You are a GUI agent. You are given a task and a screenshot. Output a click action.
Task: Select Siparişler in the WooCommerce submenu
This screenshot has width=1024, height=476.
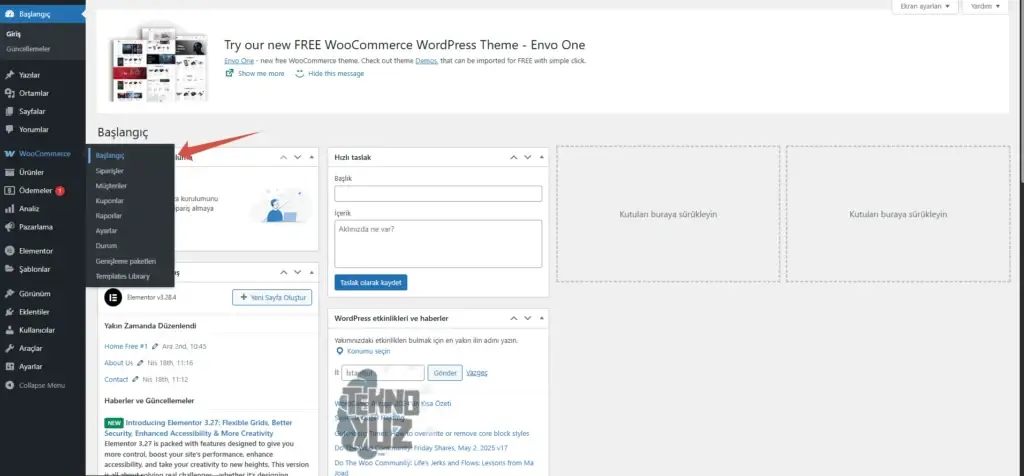(110, 171)
